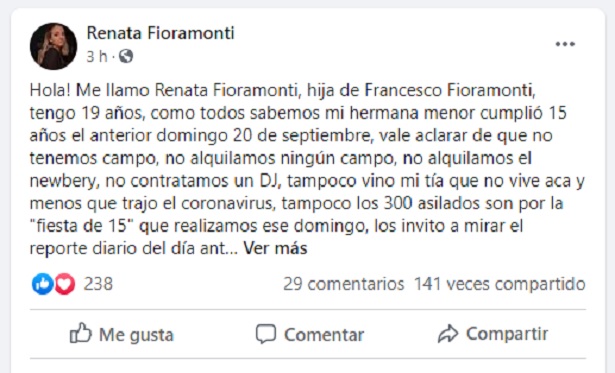Viewport: 615px width, 373px height.
Task: Open the post via the 3 h timestamp
Action: (96, 56)
